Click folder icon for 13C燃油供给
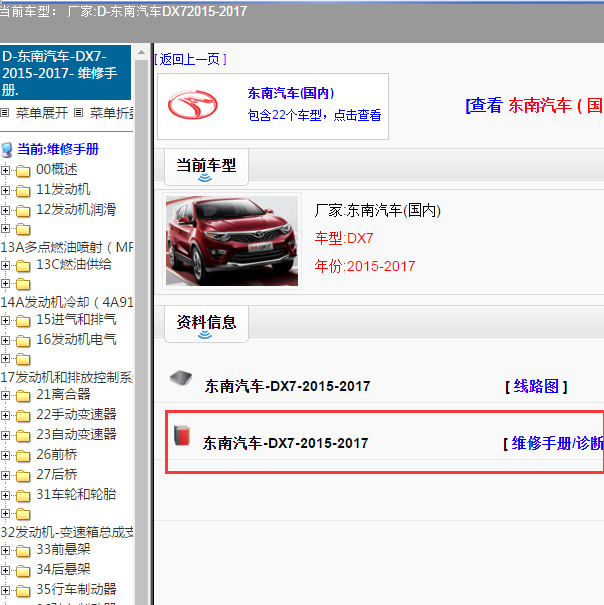 coord(23,265)
